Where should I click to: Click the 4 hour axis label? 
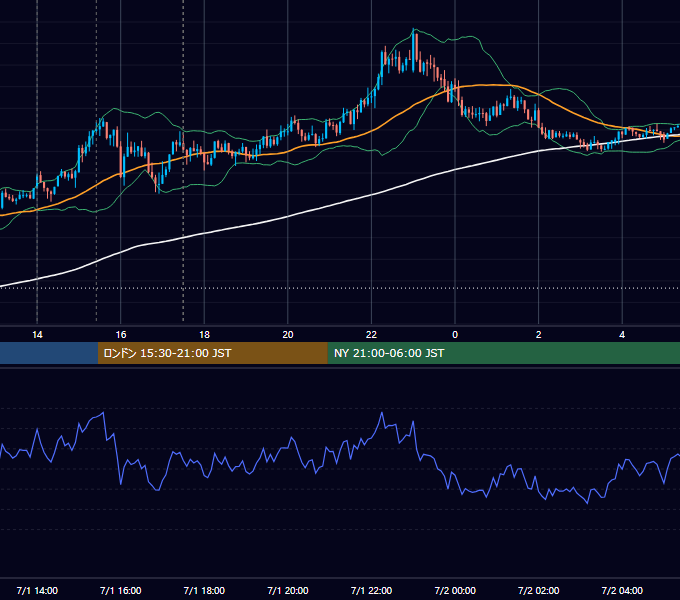(x=622, y=335)
